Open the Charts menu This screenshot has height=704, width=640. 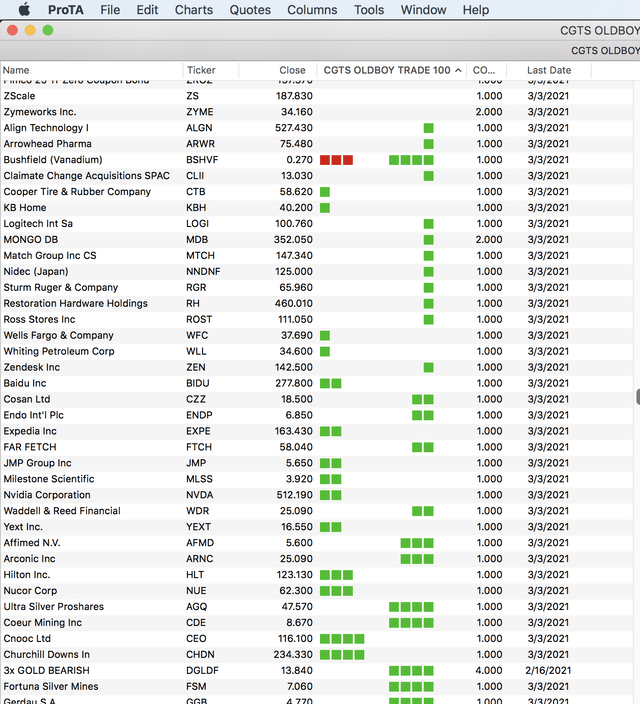coord(194,9)
